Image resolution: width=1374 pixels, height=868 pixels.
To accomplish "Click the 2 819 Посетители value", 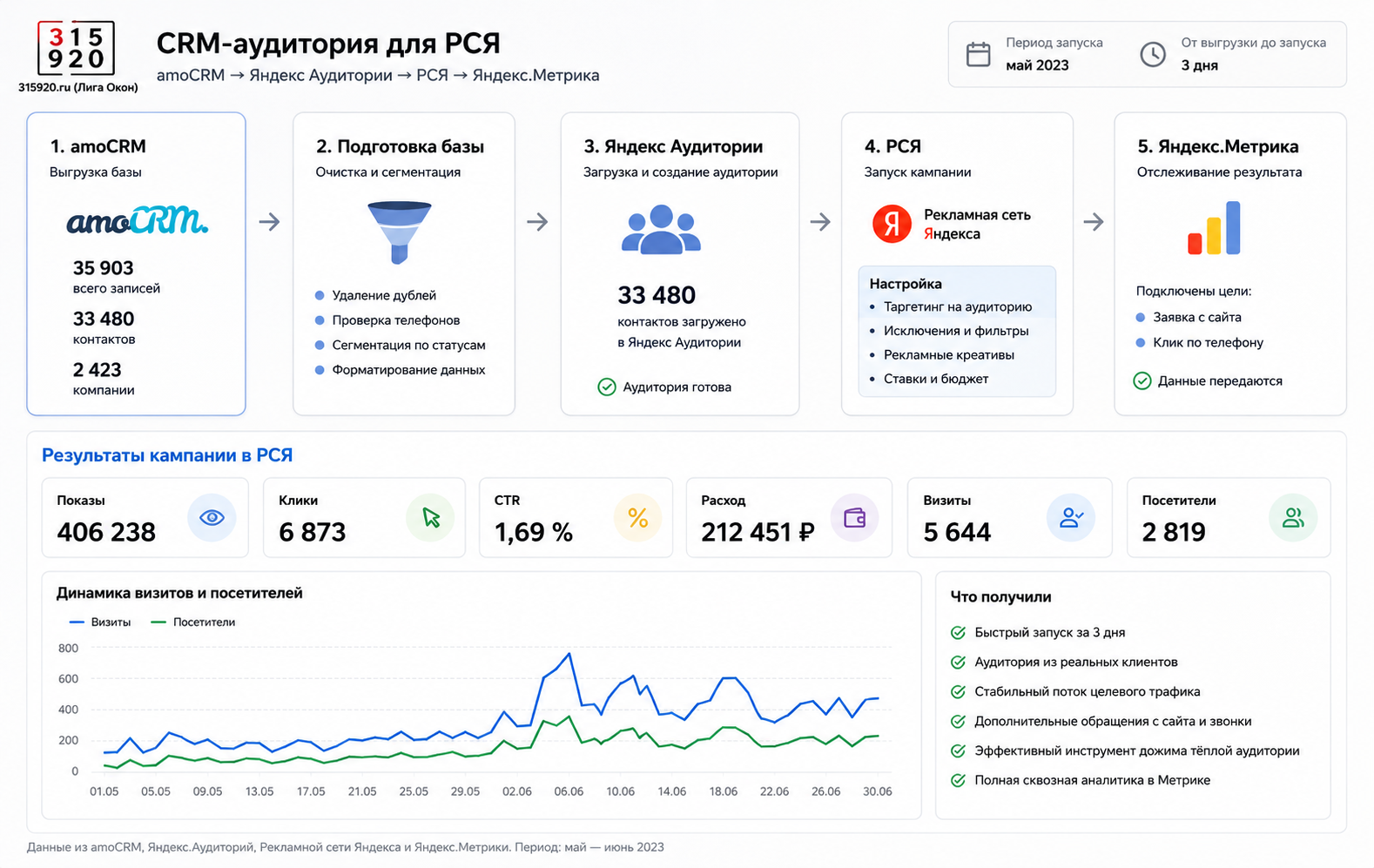I will (1174, 532).
